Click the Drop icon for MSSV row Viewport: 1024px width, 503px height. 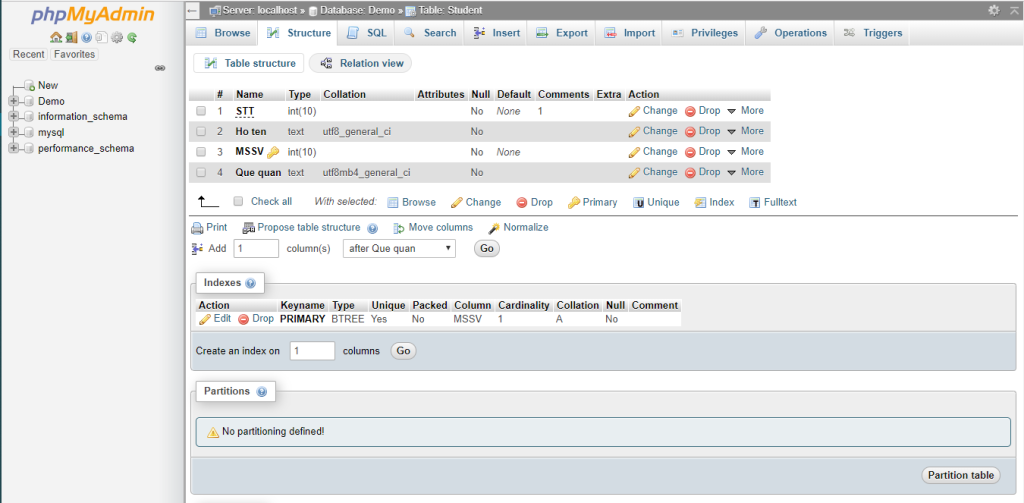click(x=690, y=152)
